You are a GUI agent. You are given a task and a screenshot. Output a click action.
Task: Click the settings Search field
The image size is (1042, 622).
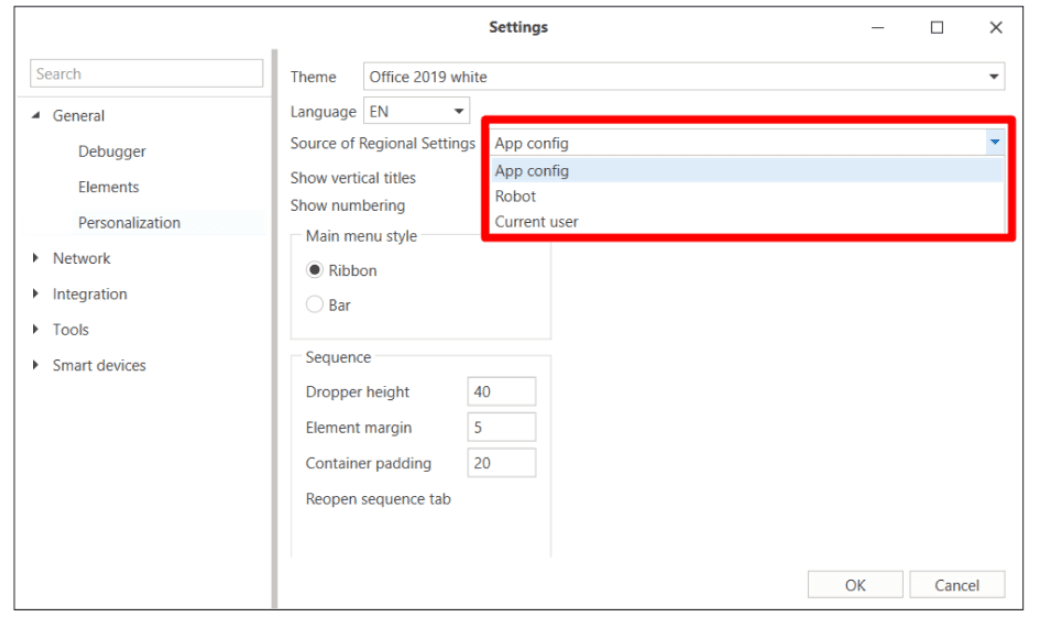point(147,74)
